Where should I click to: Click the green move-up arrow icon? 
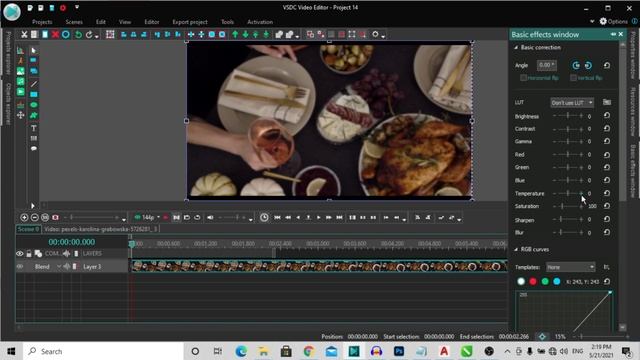pos(235,35)
